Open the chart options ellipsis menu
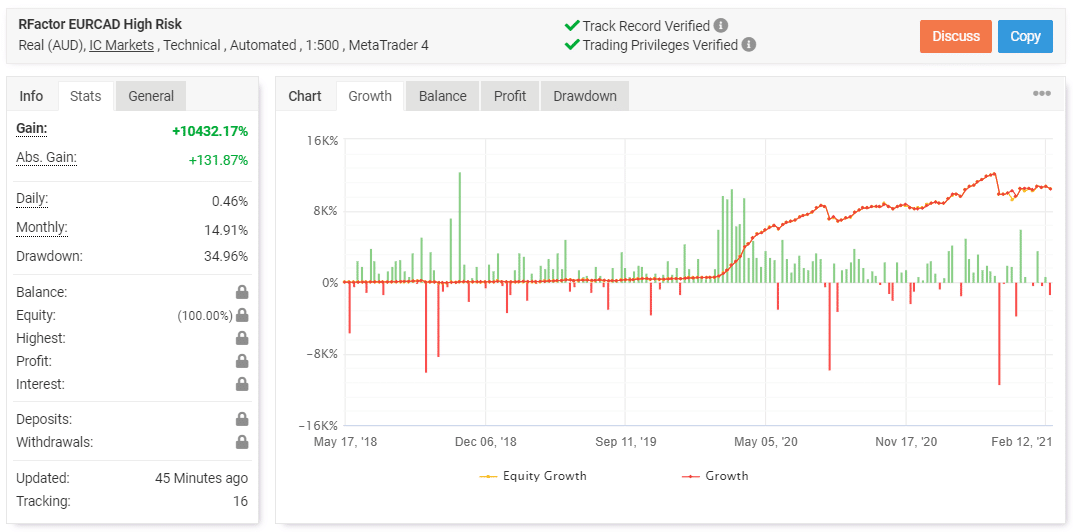 1041,94
